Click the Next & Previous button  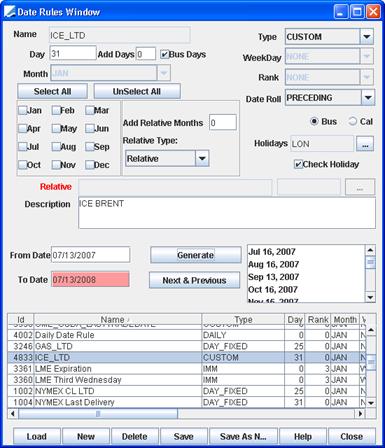[x=194, y=280]
